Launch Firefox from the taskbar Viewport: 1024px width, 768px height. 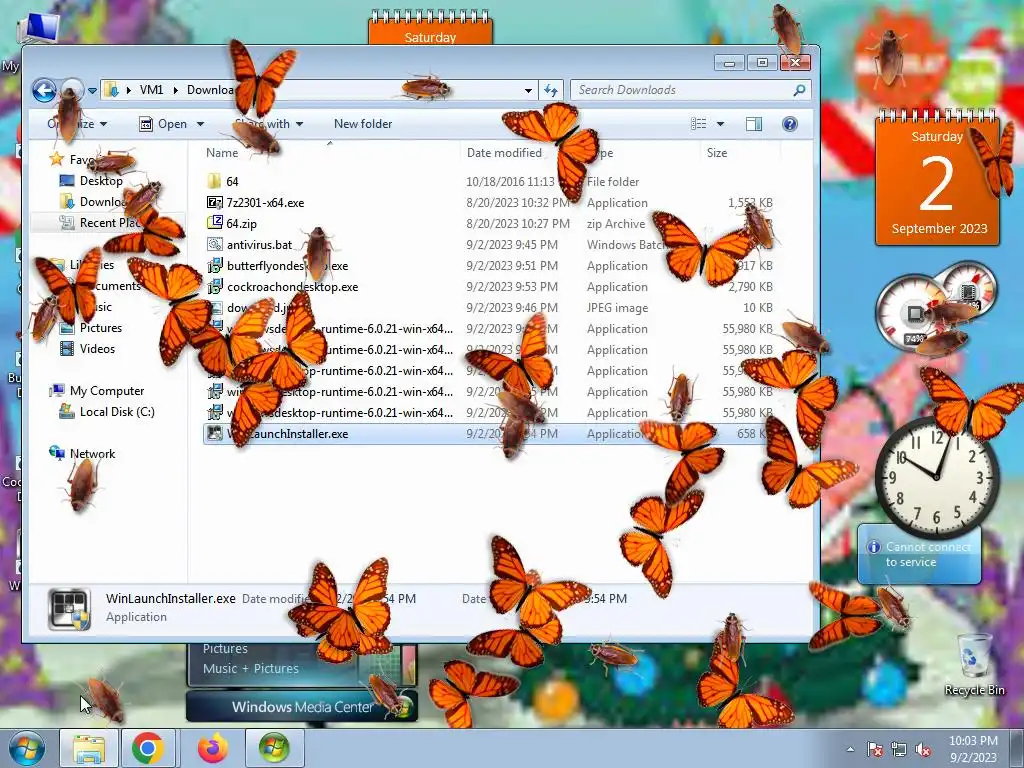pos(212,748)
